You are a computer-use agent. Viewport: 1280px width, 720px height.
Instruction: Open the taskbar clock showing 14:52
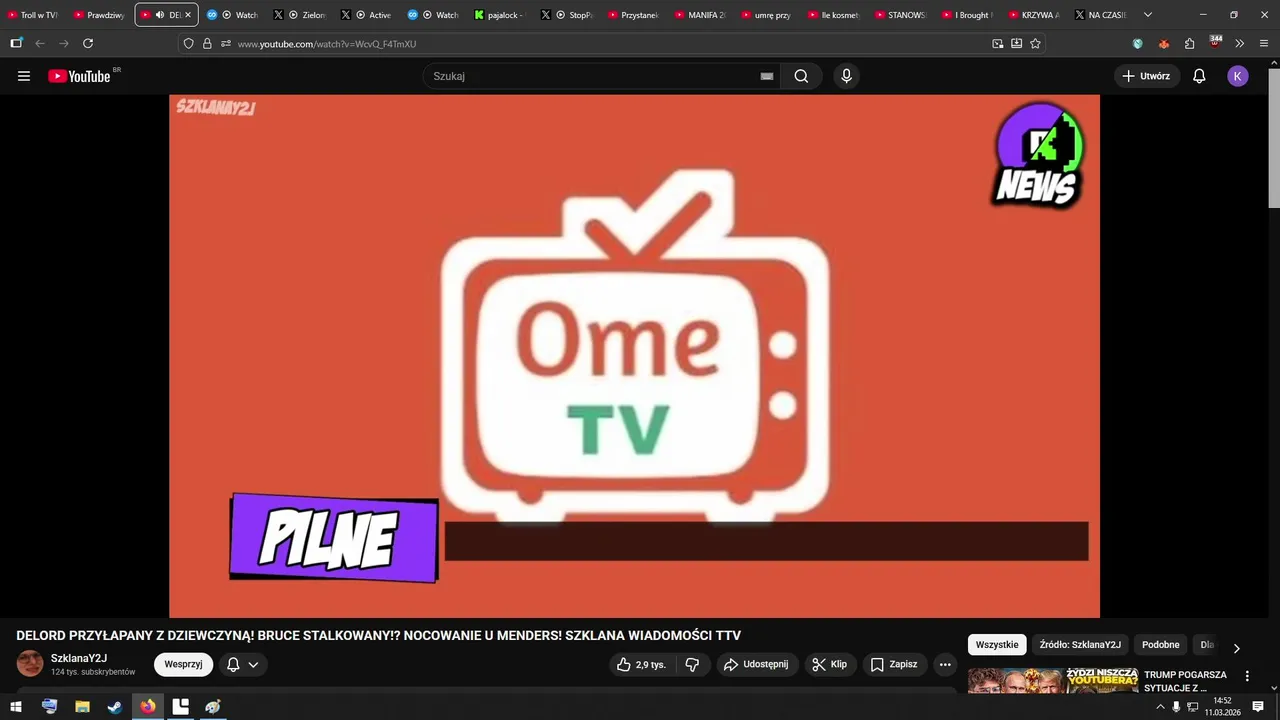[x=1222, y=707]
